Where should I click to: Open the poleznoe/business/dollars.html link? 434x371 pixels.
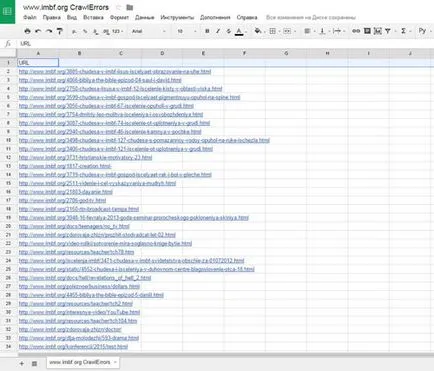(79, 286)
